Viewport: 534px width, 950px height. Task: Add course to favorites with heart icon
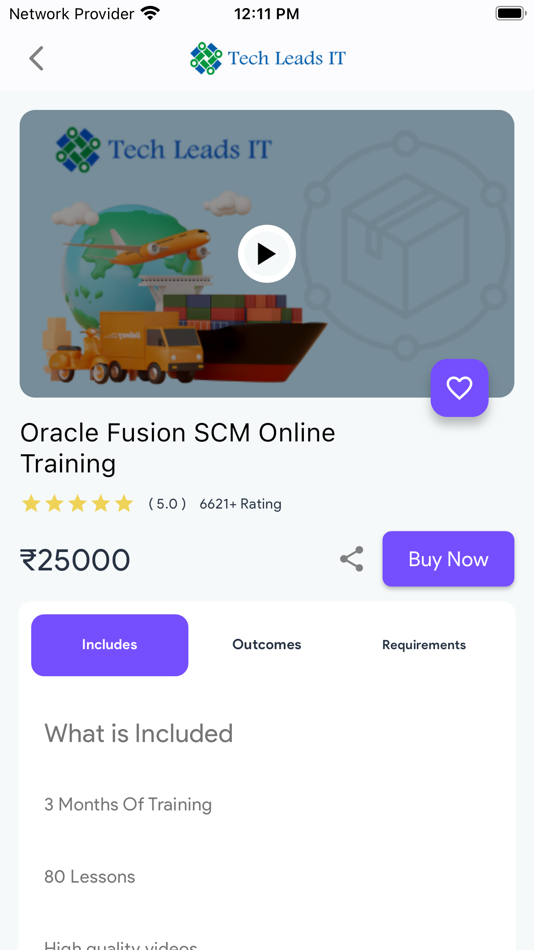pos(459,388)
